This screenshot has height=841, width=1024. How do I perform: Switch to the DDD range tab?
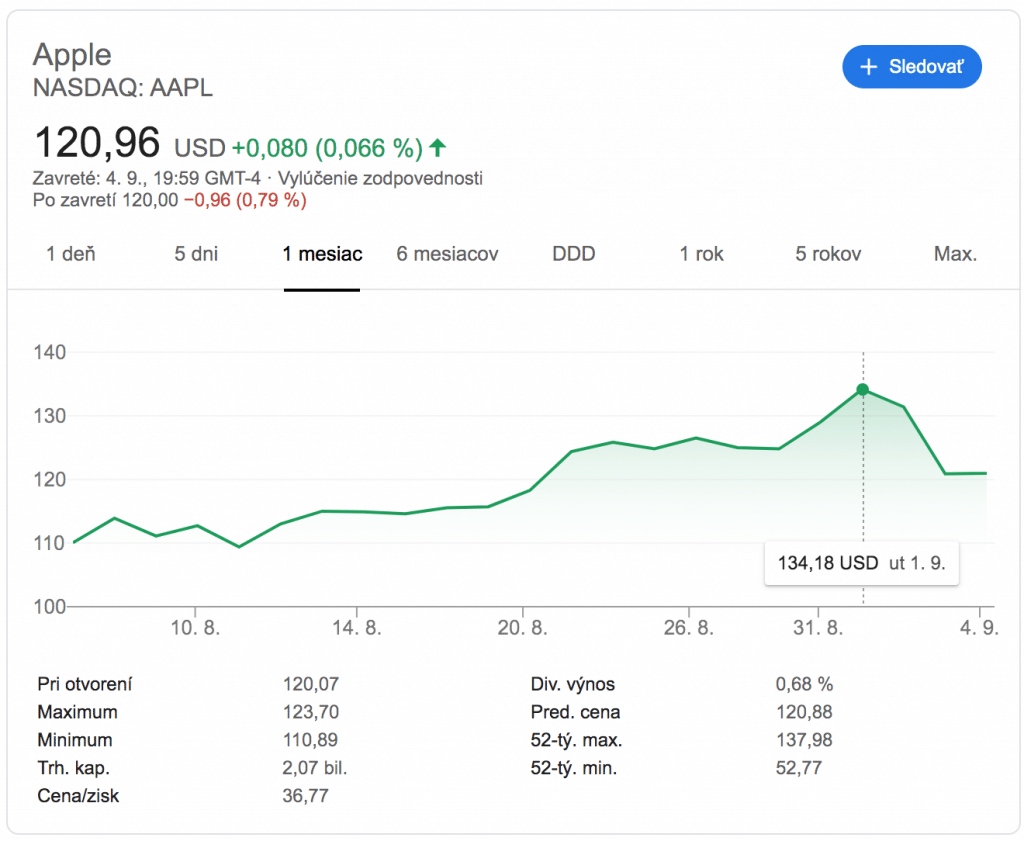pos(574,254)
